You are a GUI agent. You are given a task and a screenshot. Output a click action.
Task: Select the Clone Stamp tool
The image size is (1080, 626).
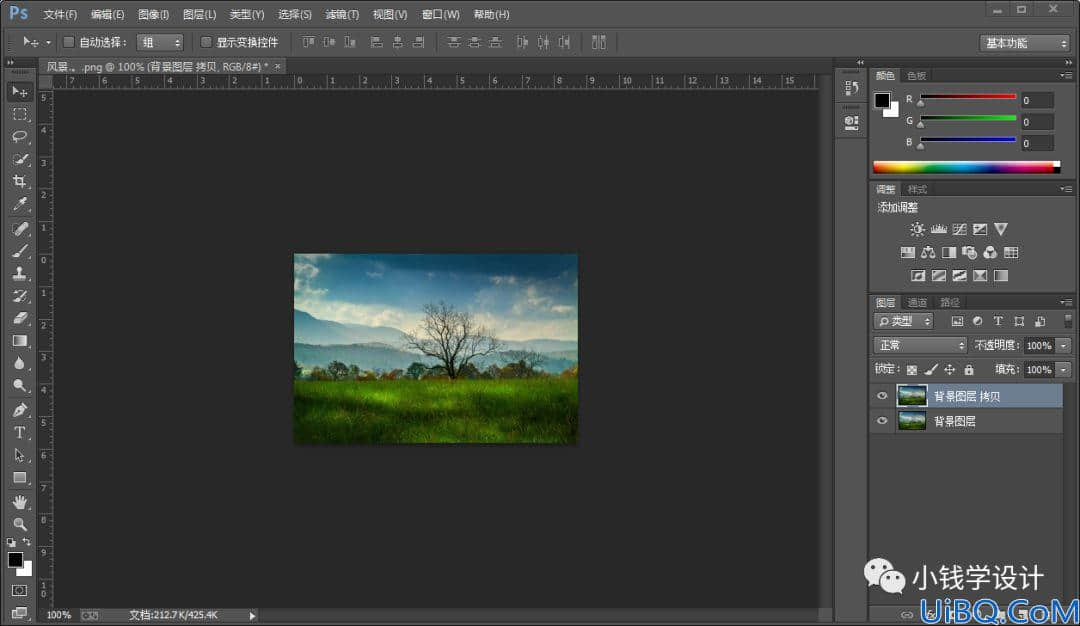coord(19,273)
